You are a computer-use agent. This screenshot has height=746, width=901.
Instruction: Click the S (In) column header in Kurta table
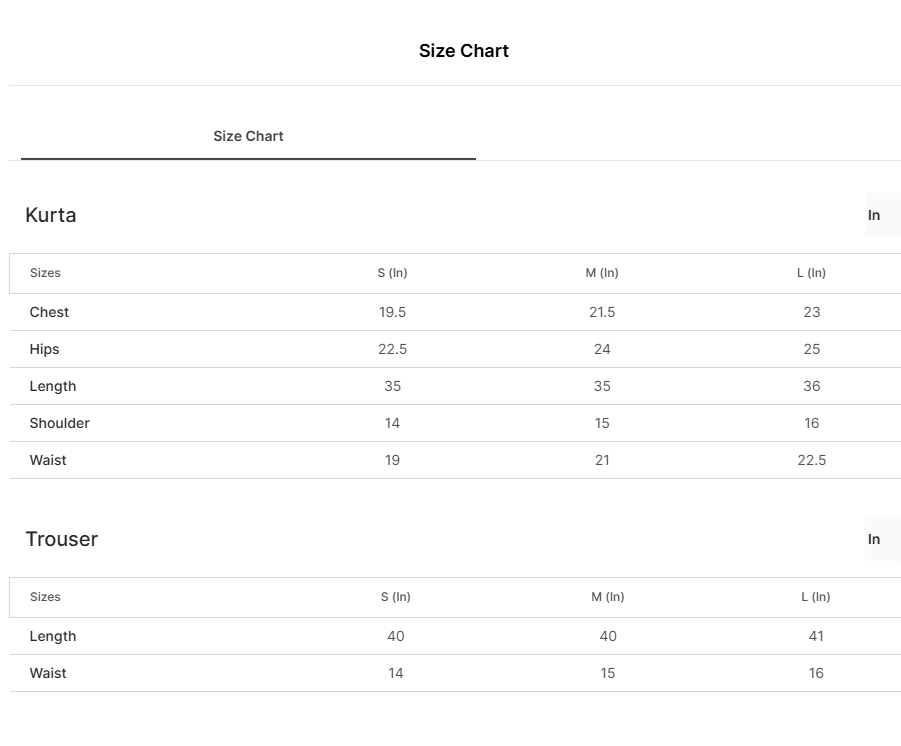[392, 273]
